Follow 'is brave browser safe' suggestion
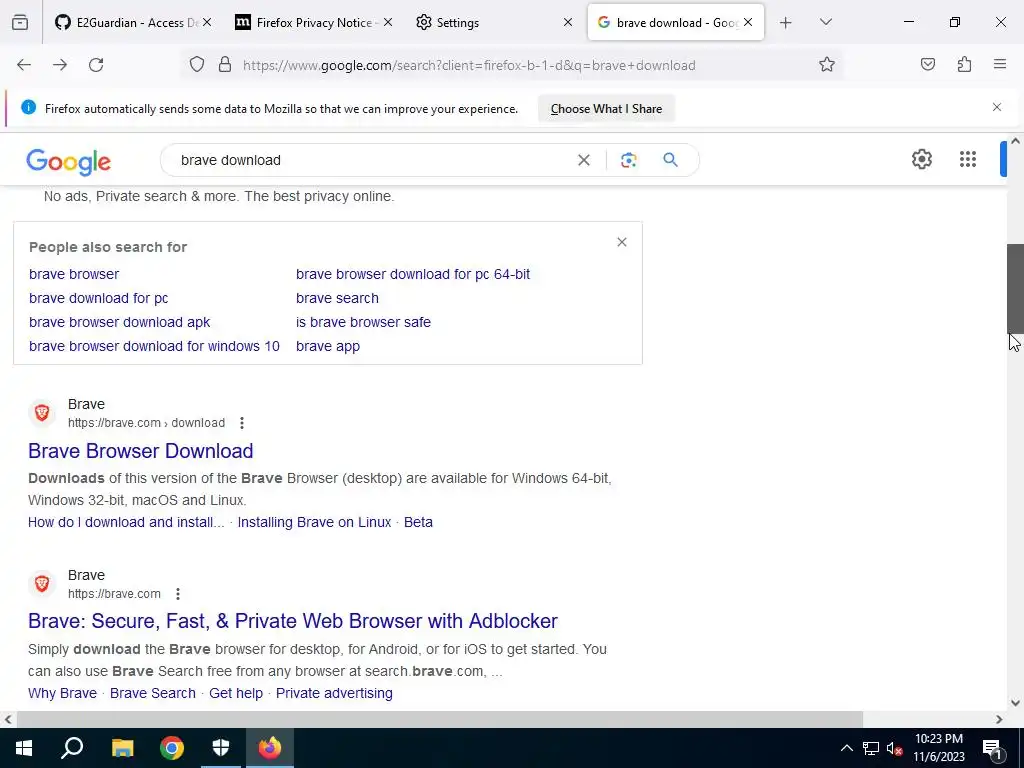Screen dimensions: 1024x768 (x=363, y=323)
